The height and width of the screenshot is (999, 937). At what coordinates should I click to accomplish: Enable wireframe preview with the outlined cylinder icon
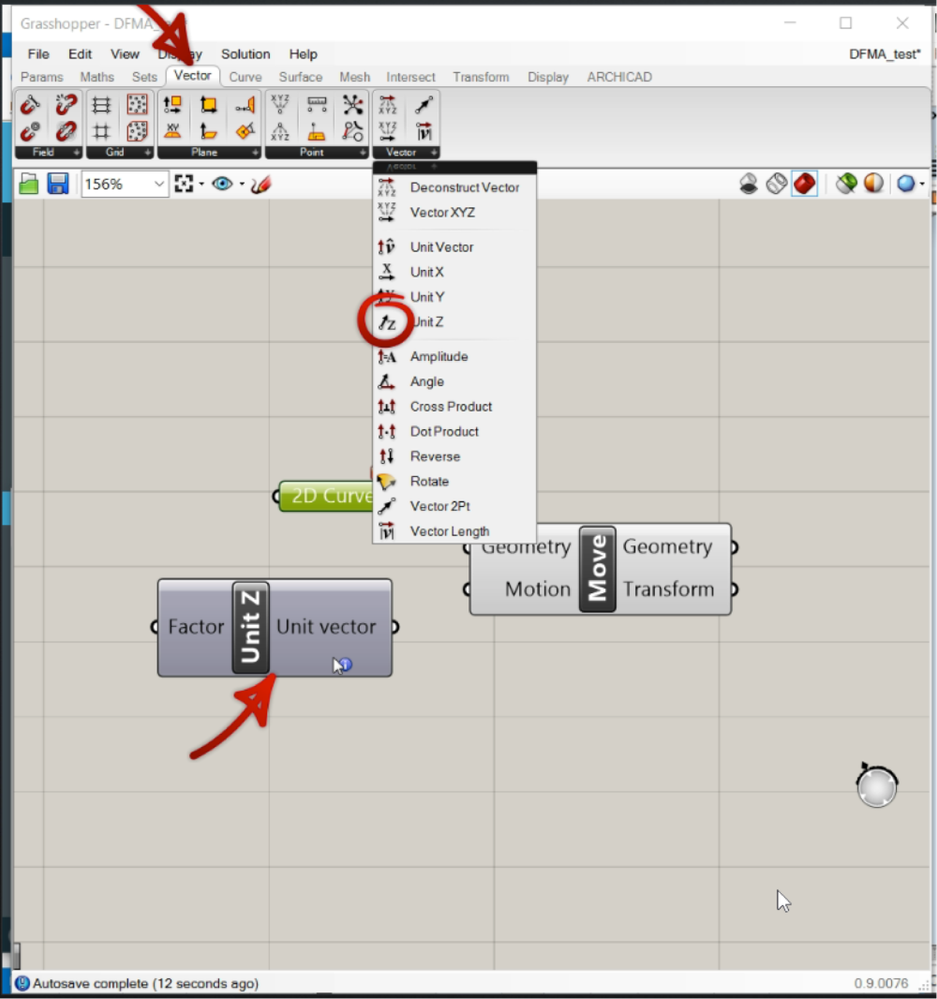tap(776, 184)
